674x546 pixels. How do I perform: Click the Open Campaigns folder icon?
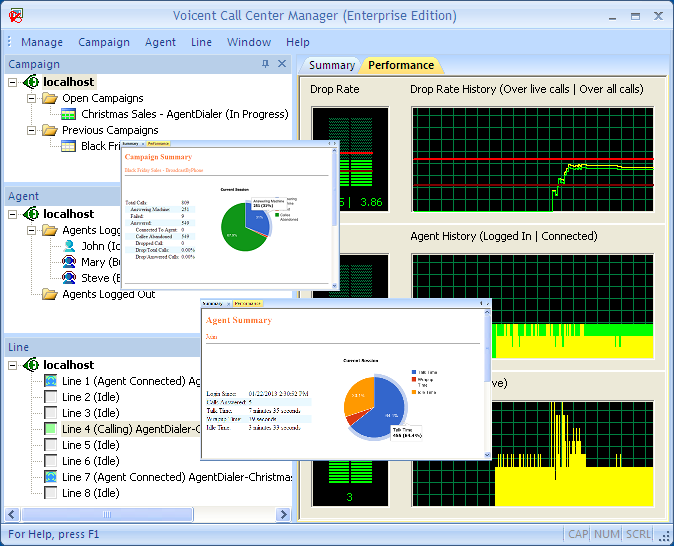49,98
